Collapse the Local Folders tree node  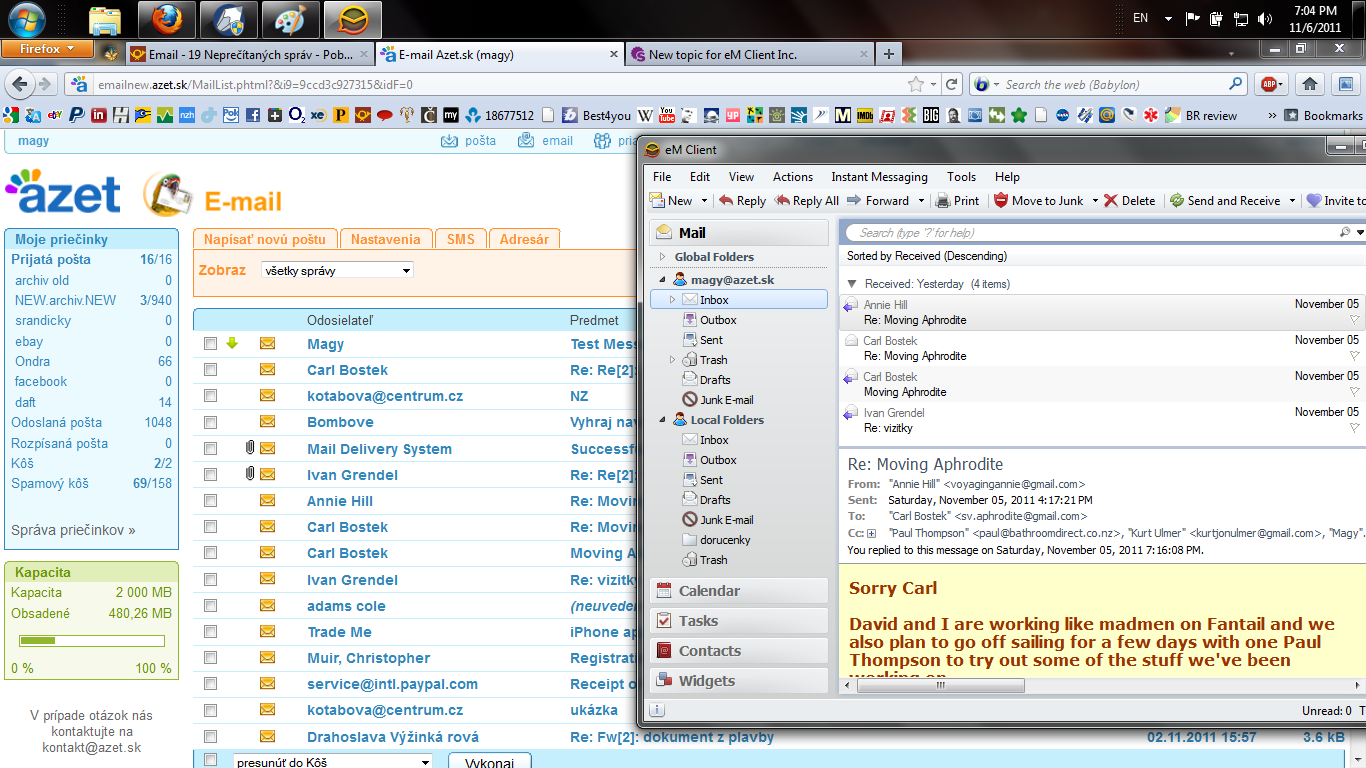click(662, 420)
